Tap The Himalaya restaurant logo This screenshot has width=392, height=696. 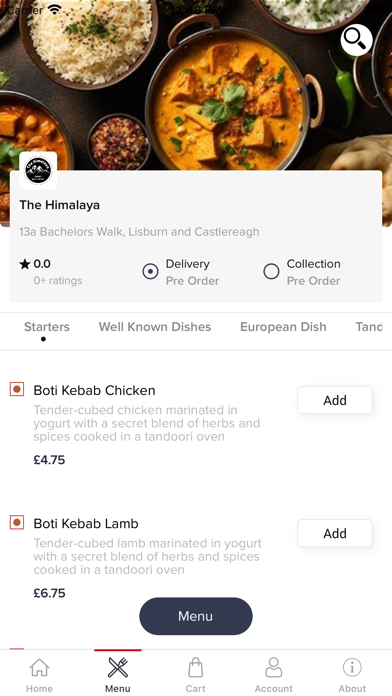pyautogui.click(x=38, y=170)
